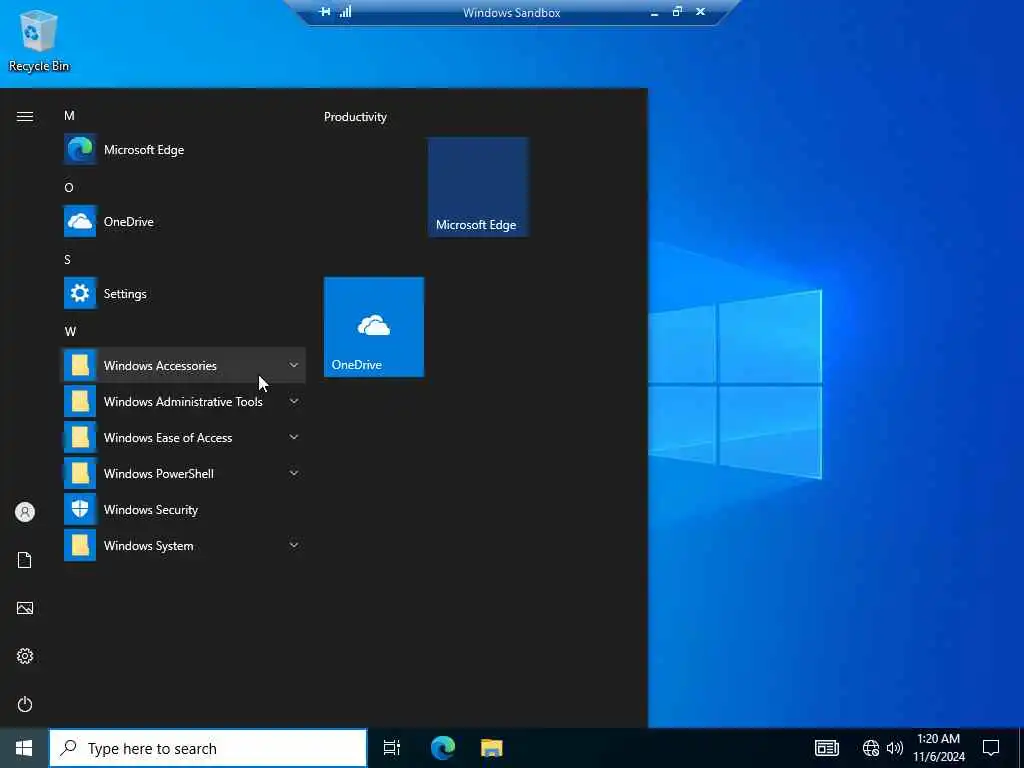Click the letter W section header
Viewport: 1024px width, 768px height.
click(70, 331)
